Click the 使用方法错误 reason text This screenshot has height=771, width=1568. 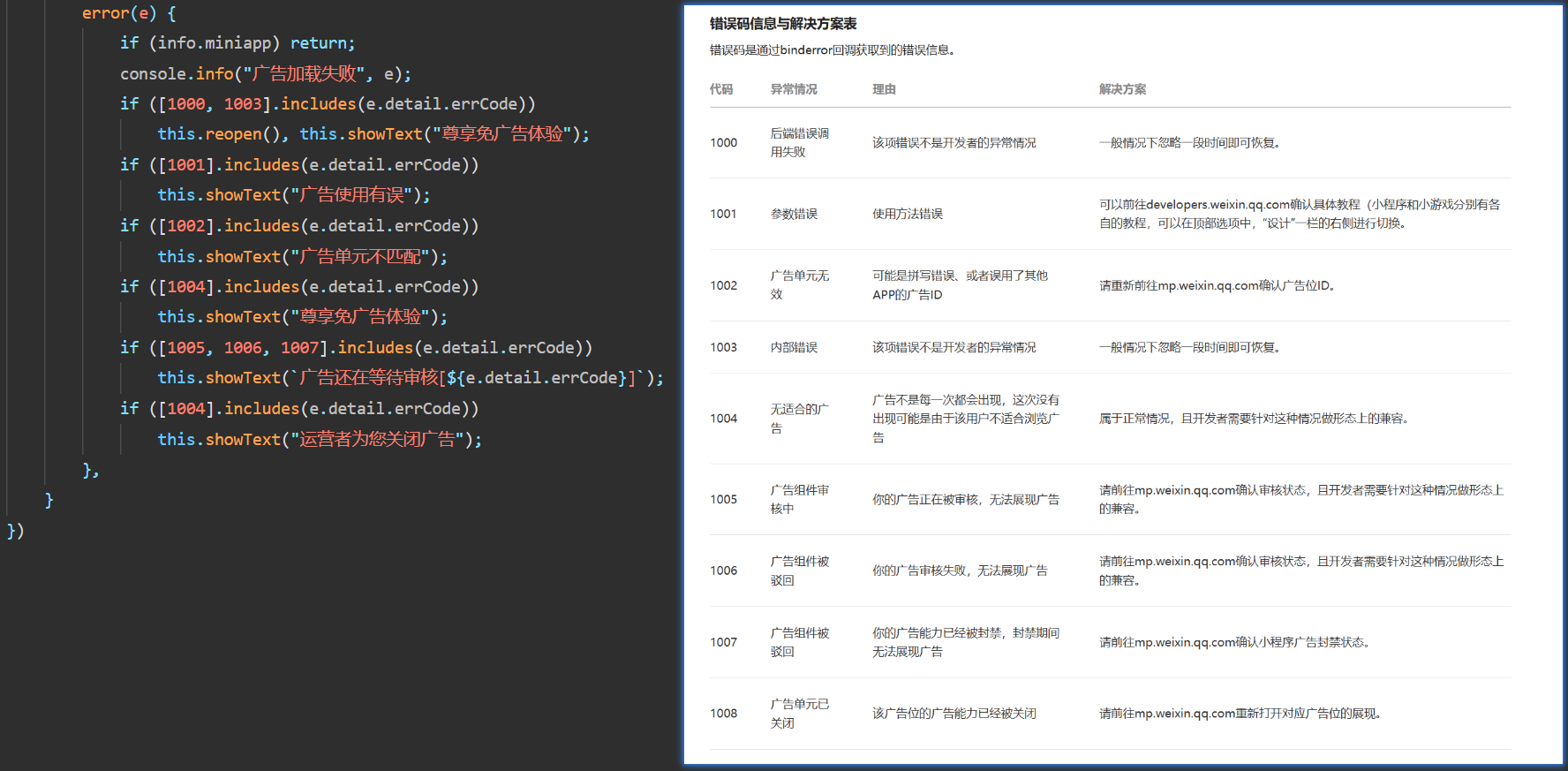coord(907,214)
